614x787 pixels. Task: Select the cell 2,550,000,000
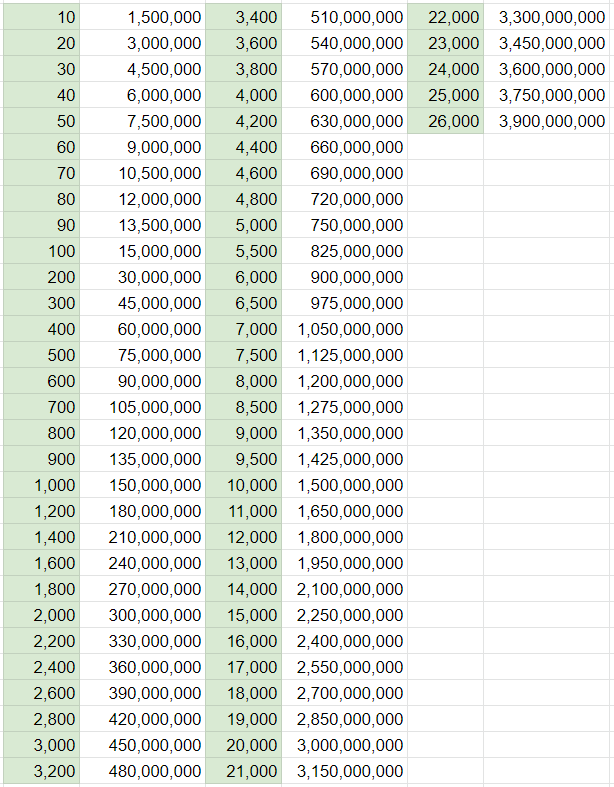(x=344, y=667)
